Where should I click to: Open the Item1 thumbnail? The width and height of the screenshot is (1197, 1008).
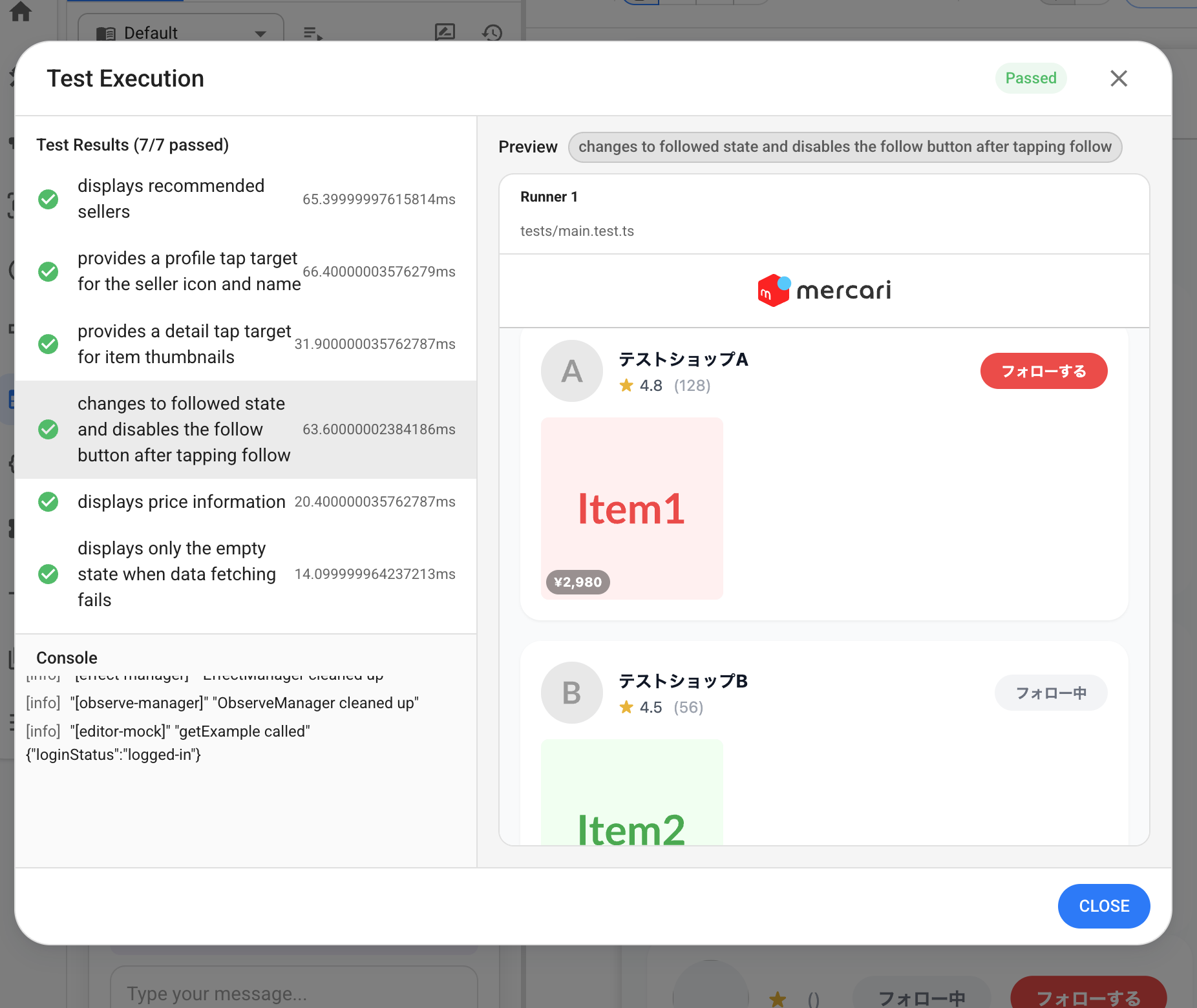pyautogui.click(x=631, y=508)
